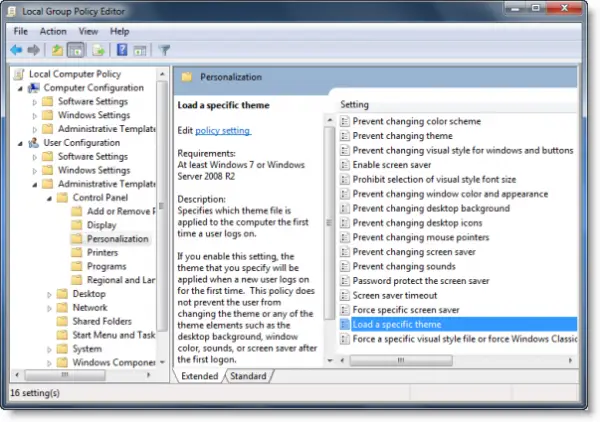The width and height of the screenshot is (600, 422).
Task: Click the Back arrow toolbar icon
Action: click(x=16, y=50)
